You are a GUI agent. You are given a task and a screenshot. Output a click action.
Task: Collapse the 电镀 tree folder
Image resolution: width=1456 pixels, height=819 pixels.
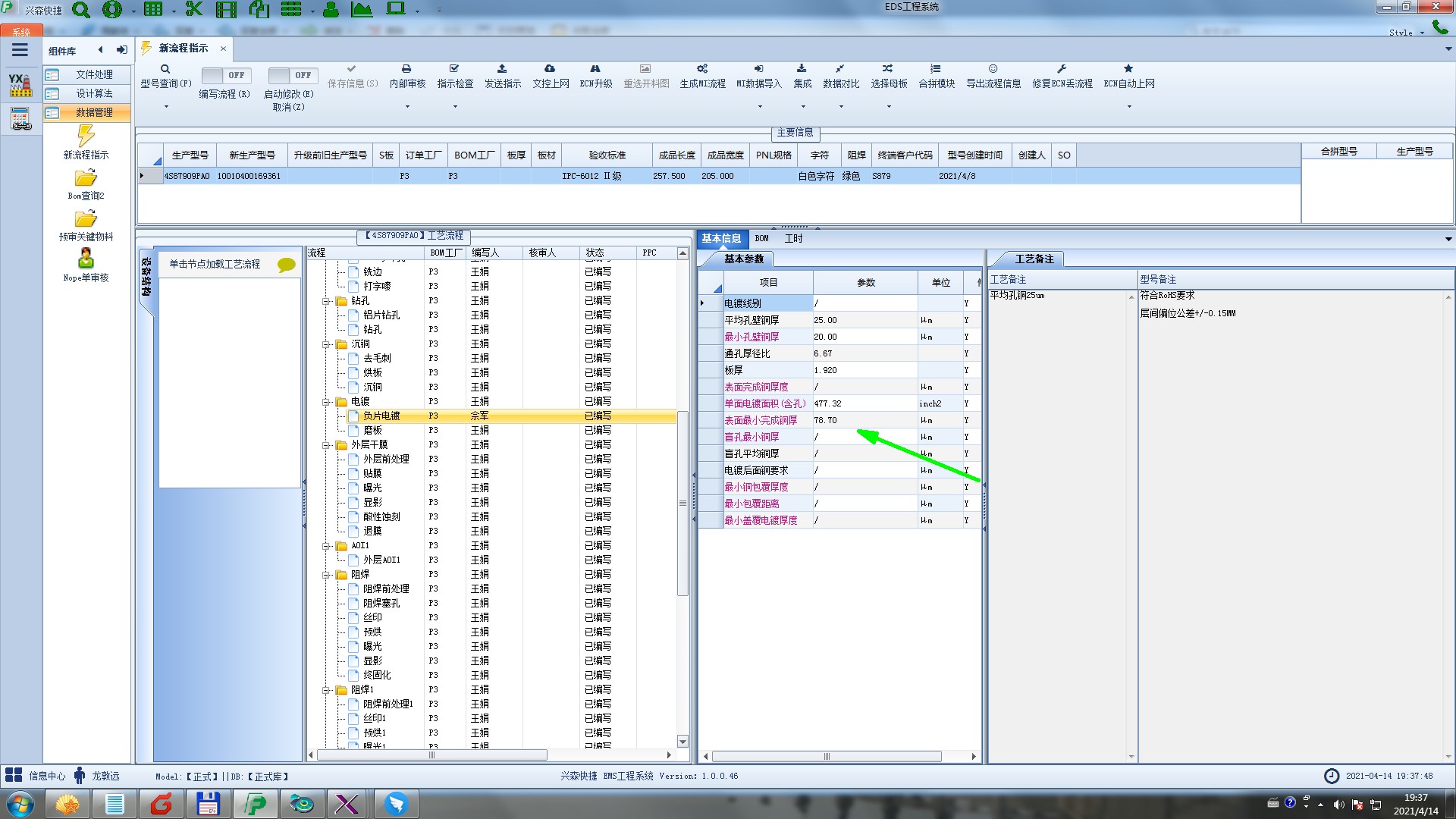coord(326,402)
